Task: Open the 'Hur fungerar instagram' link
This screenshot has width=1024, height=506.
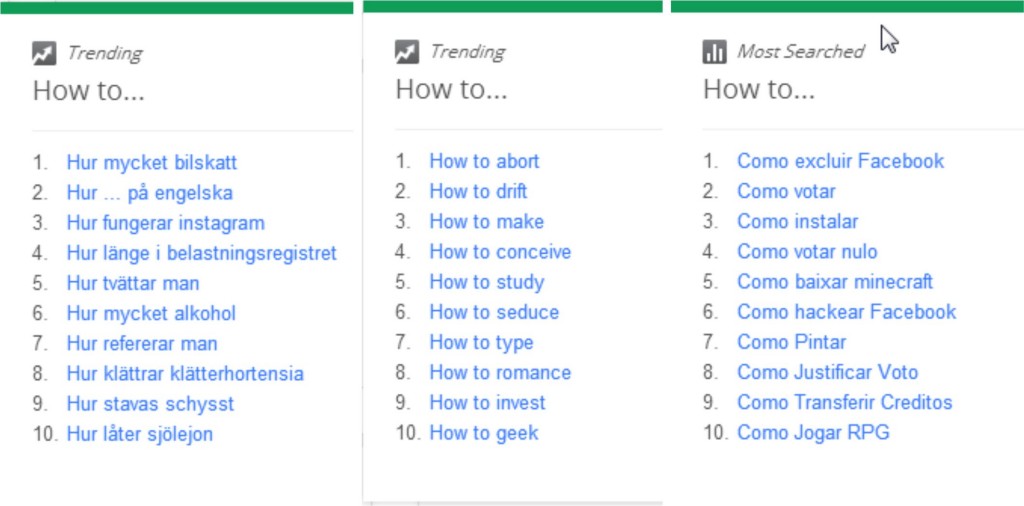Action: tap(166, 223)
